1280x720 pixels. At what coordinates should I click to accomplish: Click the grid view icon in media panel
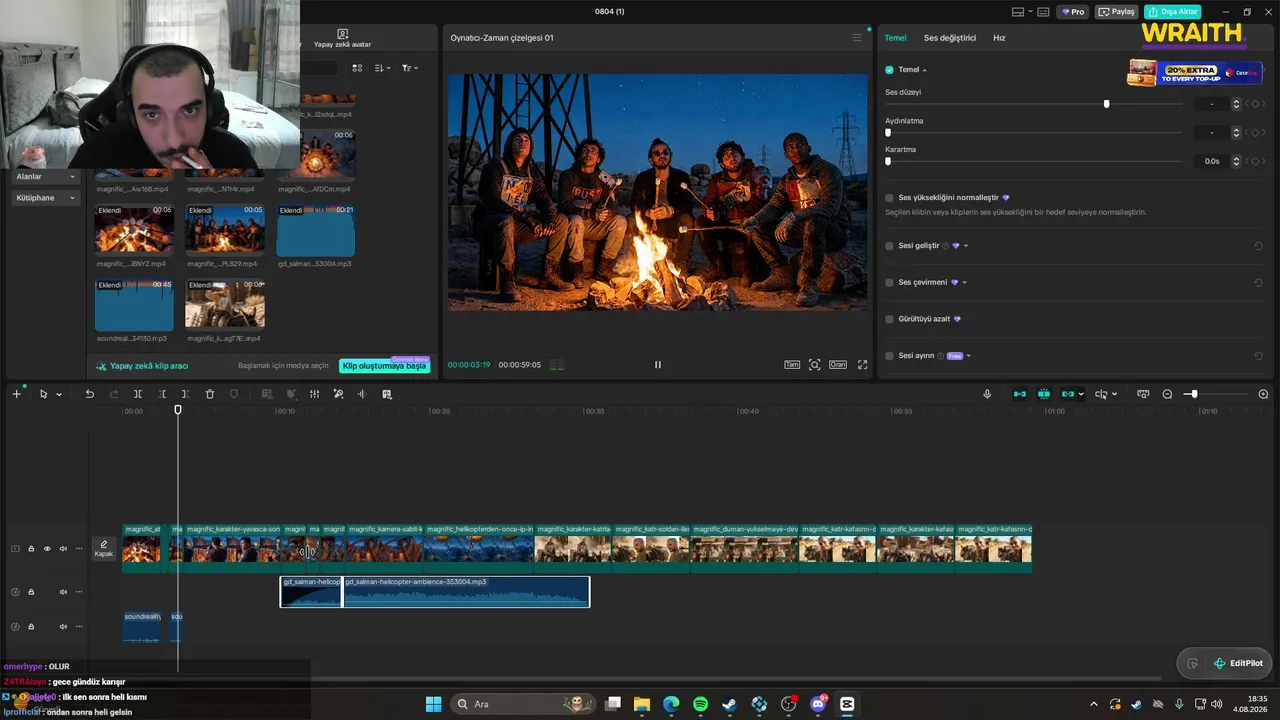357,68
